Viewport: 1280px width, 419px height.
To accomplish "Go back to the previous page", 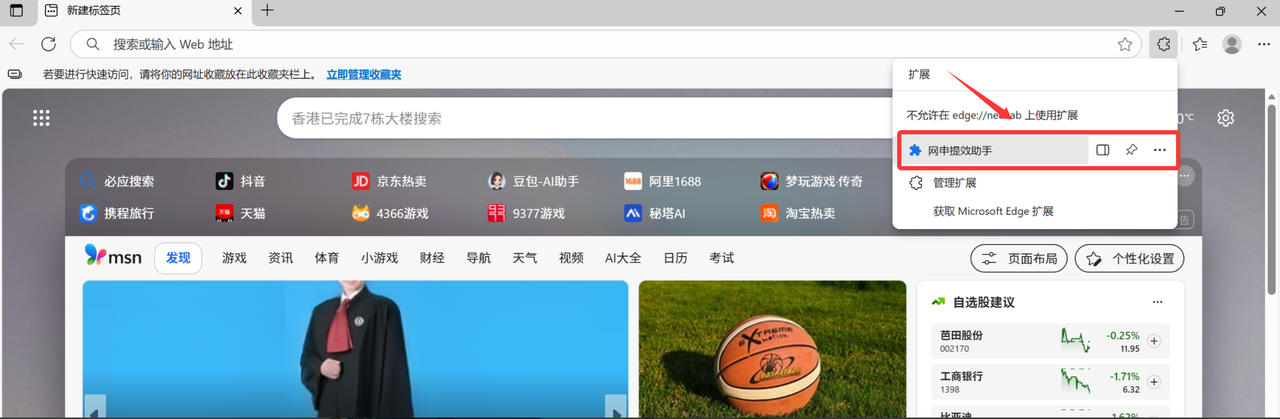I will click(16, 44).
